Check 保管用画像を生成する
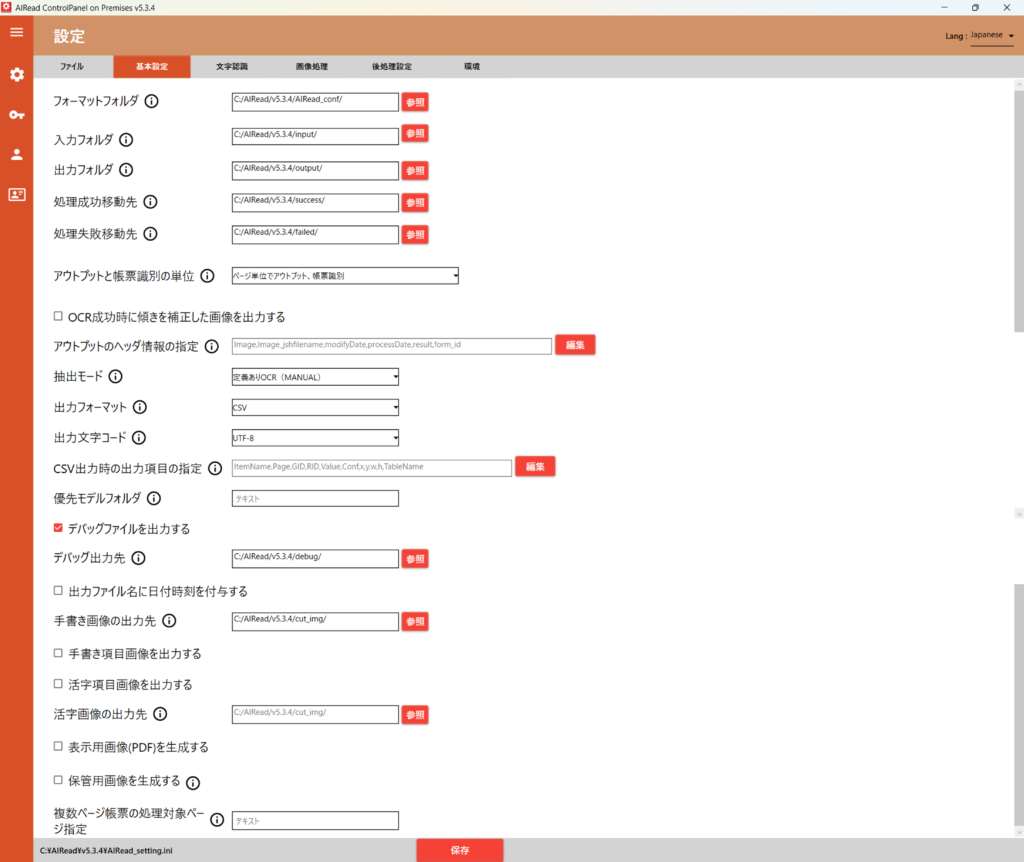Image resolution: width=1024 pixels, height=862 pixels. click(x=58, y=780)
